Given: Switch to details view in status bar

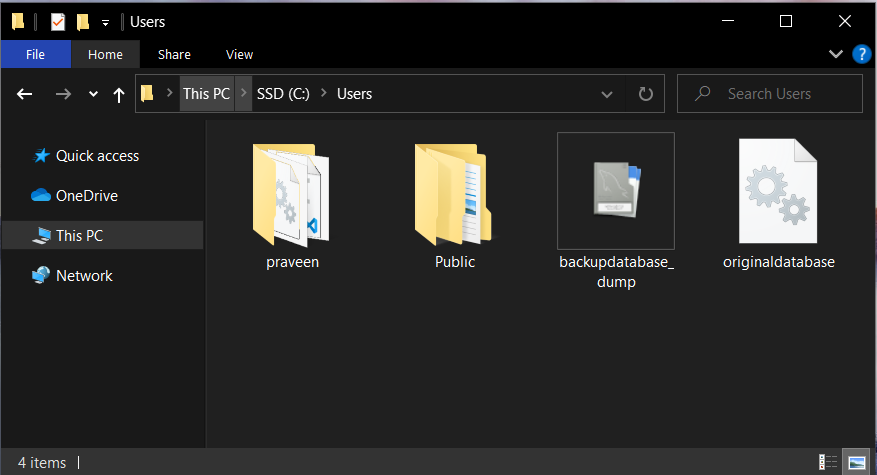Looking at the screenshot, I should (x=828, y=462).
